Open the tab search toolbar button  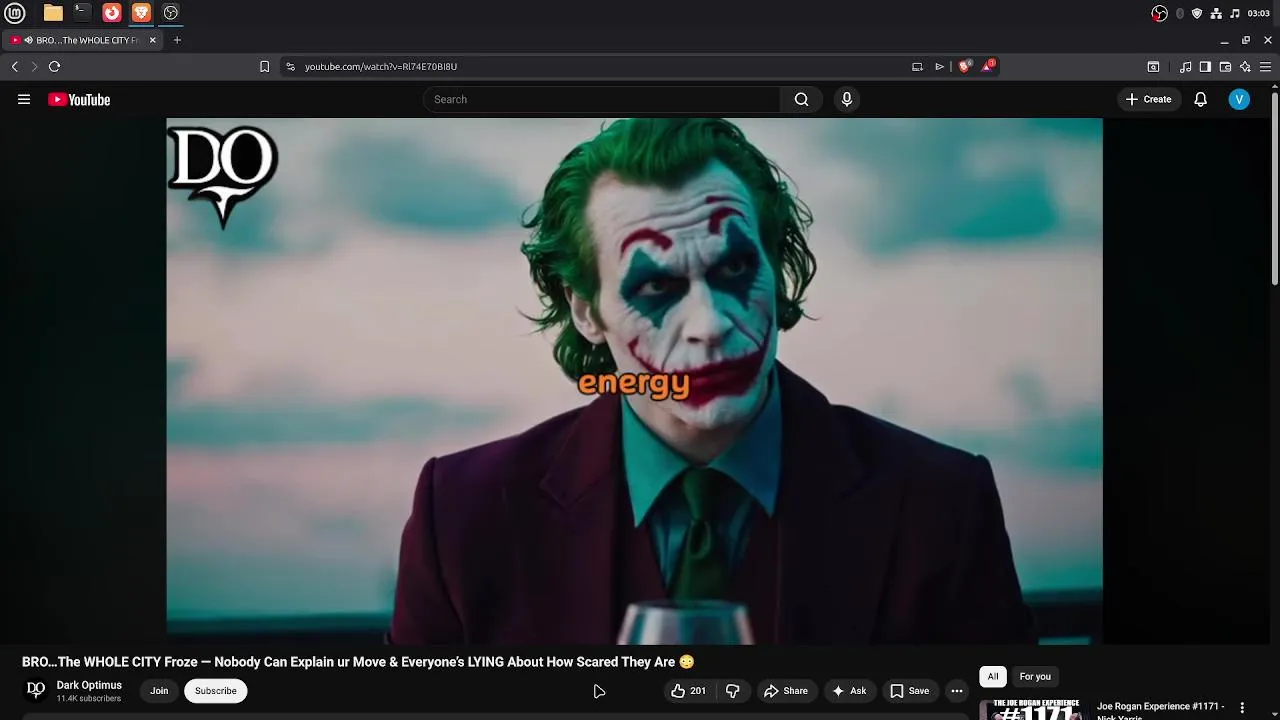point(1153,67)
